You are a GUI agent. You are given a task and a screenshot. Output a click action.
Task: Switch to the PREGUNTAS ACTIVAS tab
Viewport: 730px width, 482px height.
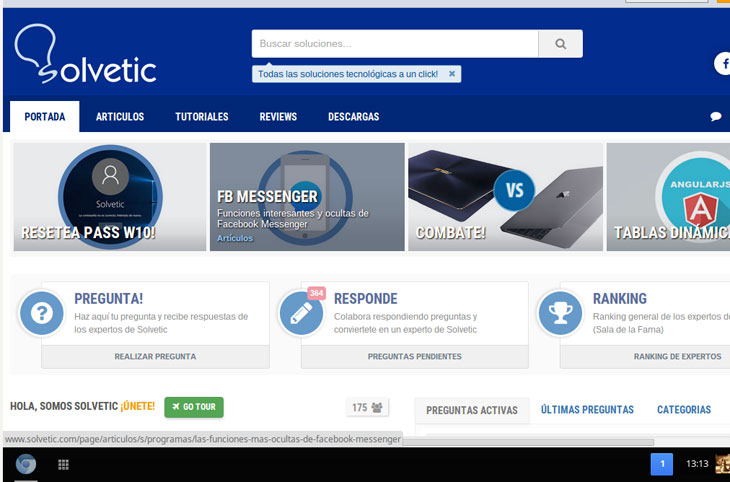(x=472, y=410)
